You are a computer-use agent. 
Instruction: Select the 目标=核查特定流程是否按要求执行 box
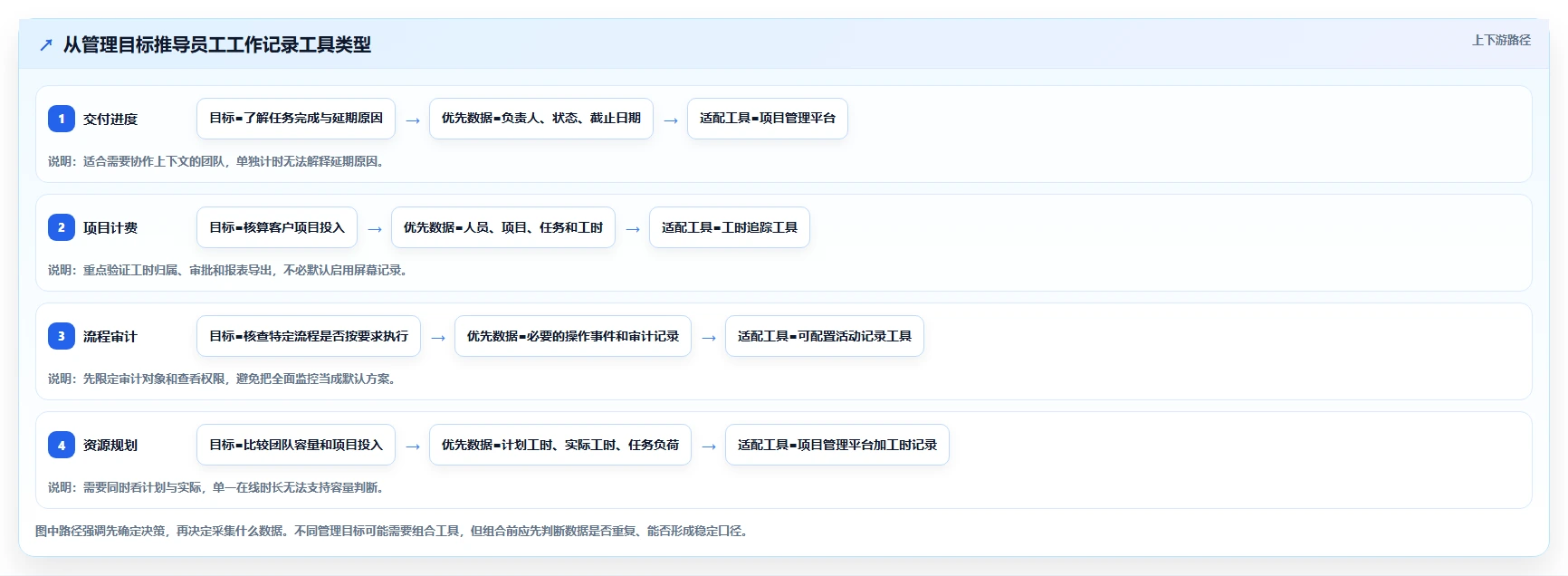click(309, 336)
